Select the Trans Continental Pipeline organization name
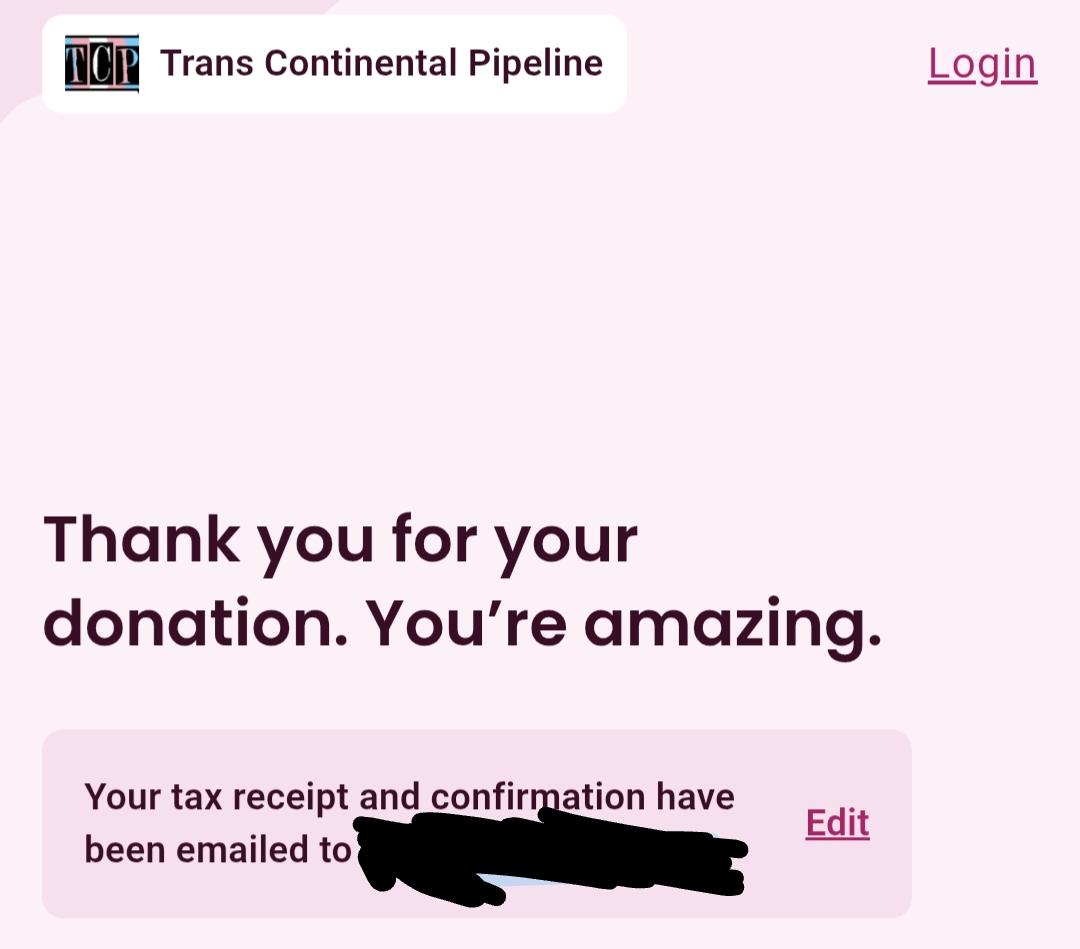The image size is (1080, 949). point(381,64)
